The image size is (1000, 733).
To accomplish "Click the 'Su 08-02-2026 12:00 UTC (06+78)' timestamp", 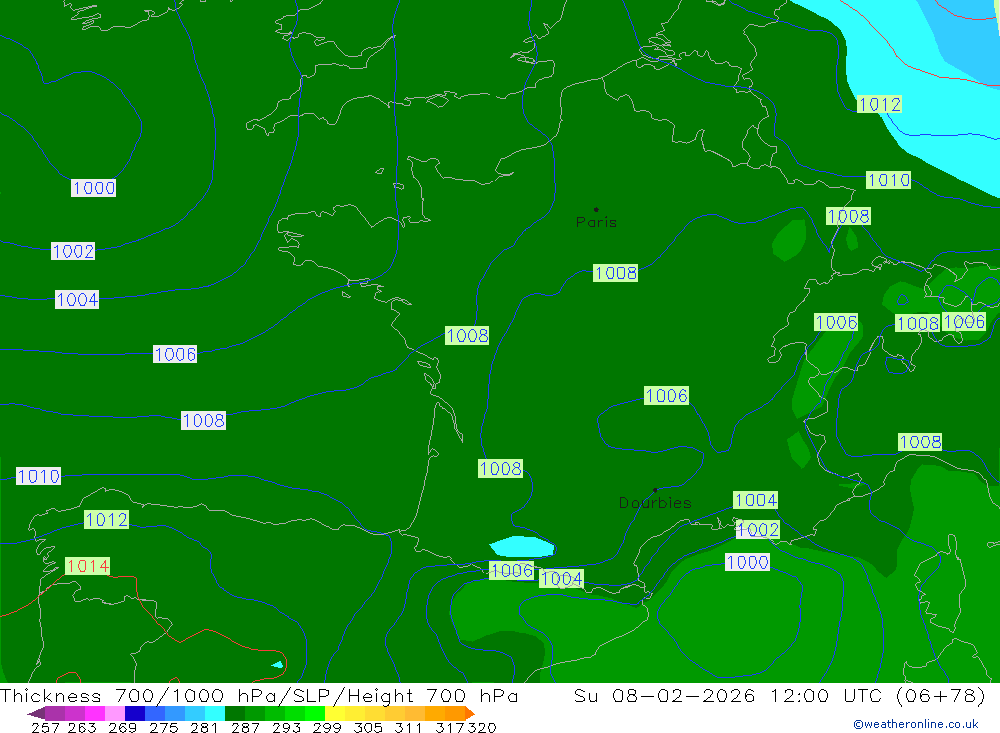I will click(x=779, y=695).
